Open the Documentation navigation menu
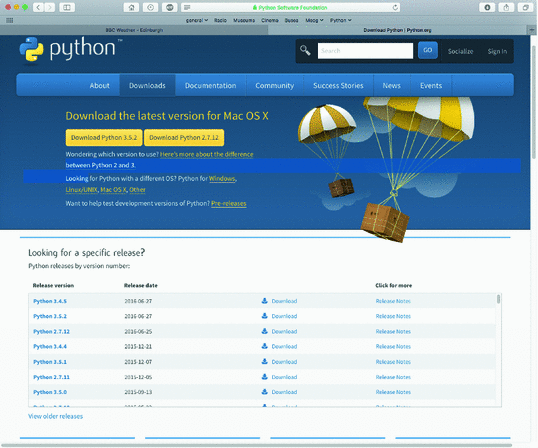Viewport: 538px width, 448px height. (210, 85)
